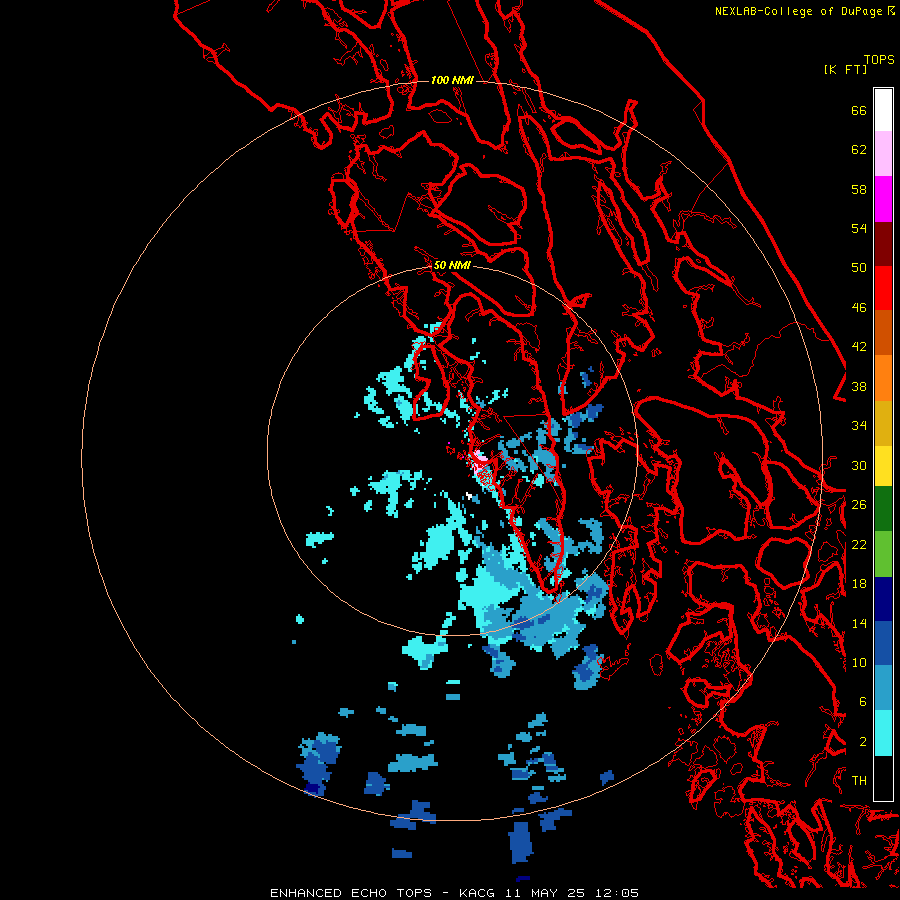The height and width of the screenshot is (900, 900).
Task: Click the dark orange 46 kft swatch
Action: pos(883,333)
